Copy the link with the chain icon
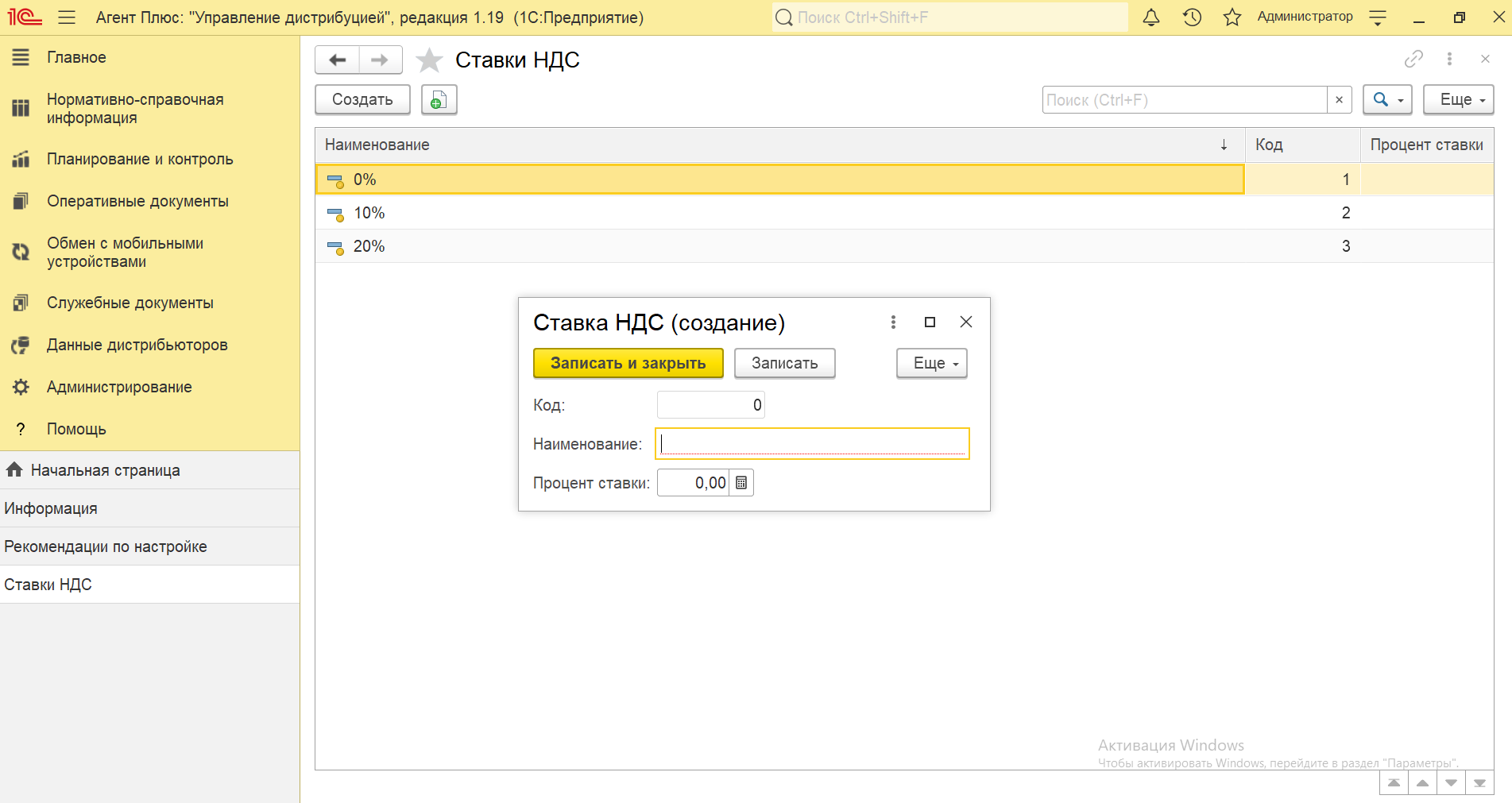1512x803 pixels. point(1413,59)
